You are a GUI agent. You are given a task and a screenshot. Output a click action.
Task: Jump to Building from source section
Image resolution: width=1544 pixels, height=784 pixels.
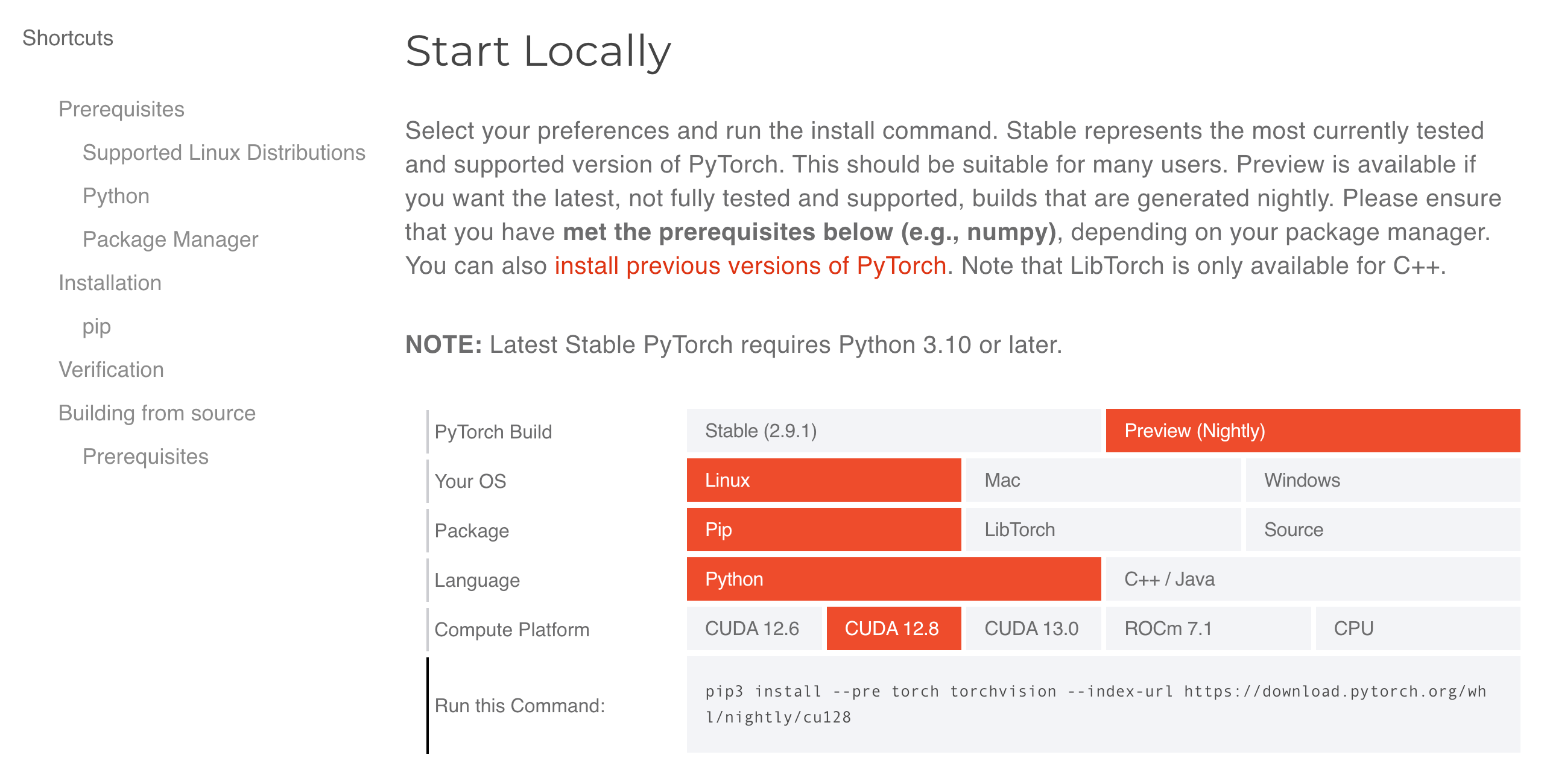tap(157, 413)
